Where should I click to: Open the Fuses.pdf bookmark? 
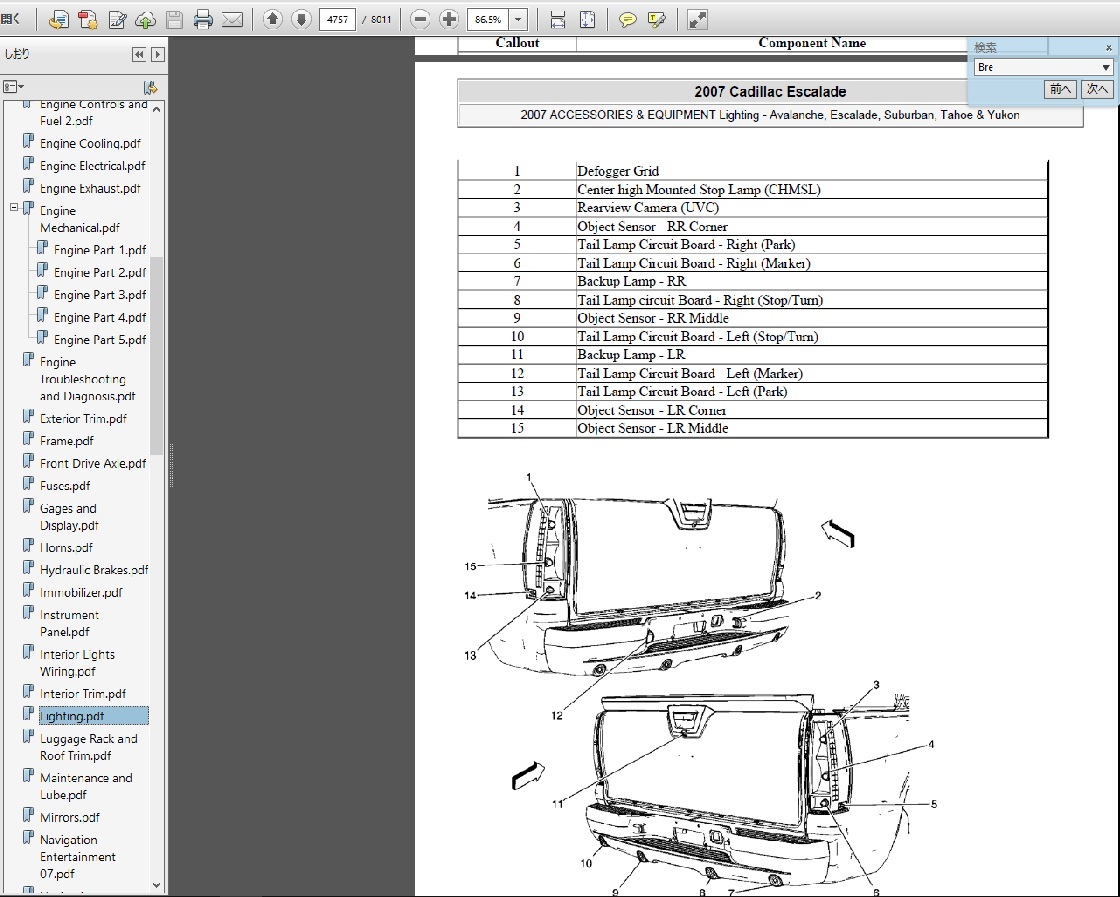pyautogui.click(x=65, y=486)
